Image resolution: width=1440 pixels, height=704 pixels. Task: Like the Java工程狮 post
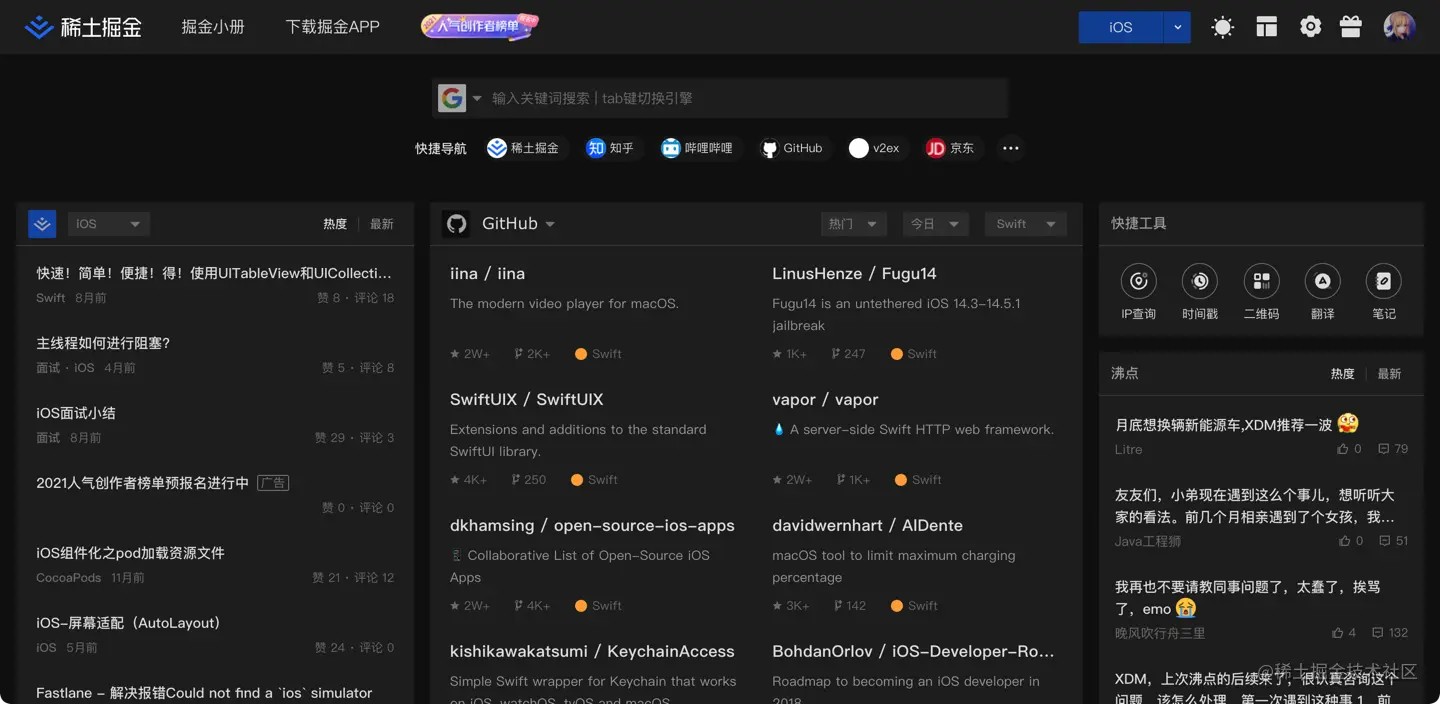point(1351,541)
